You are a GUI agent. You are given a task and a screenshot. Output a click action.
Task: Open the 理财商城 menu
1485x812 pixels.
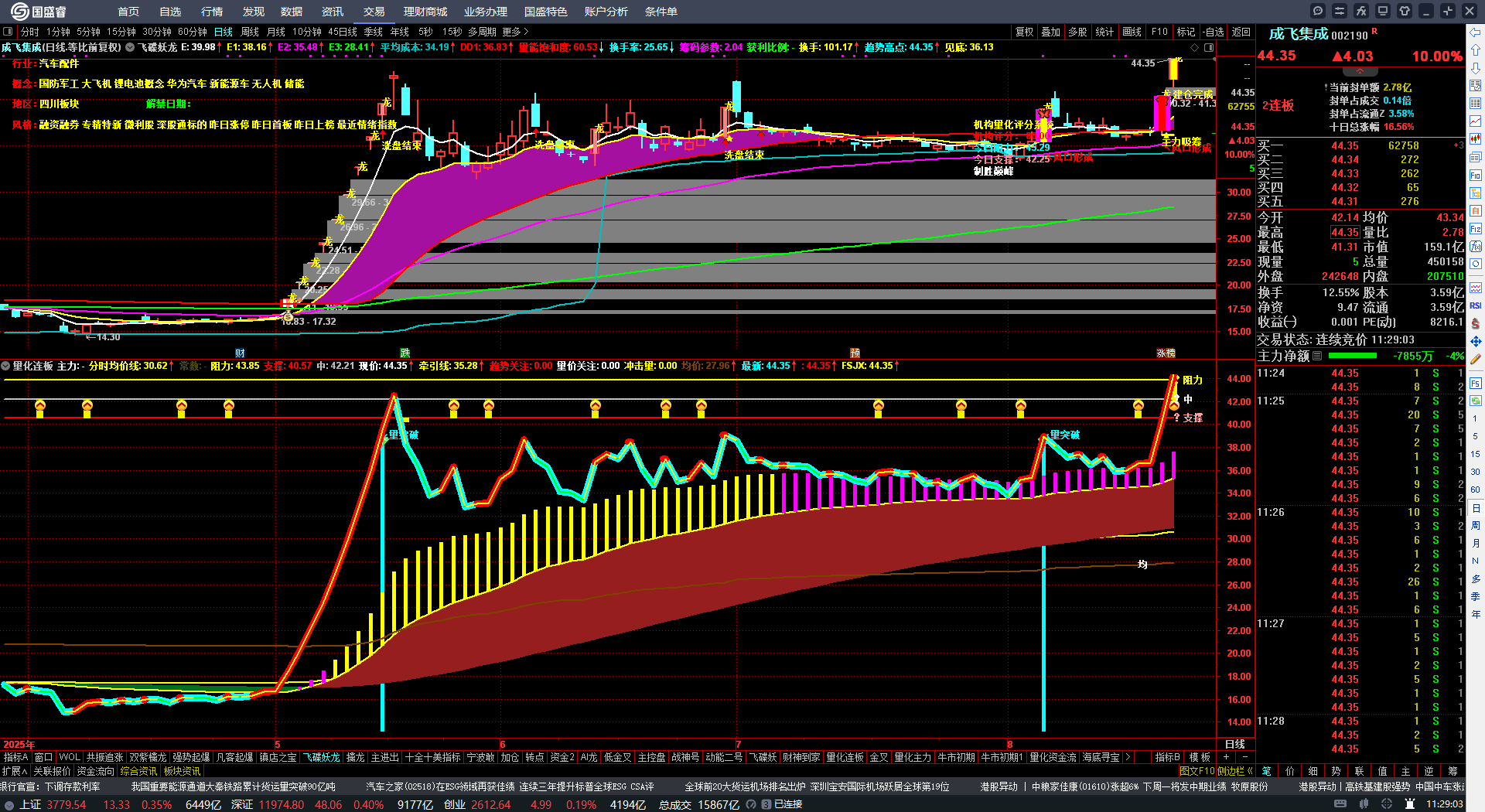point(425,12)
